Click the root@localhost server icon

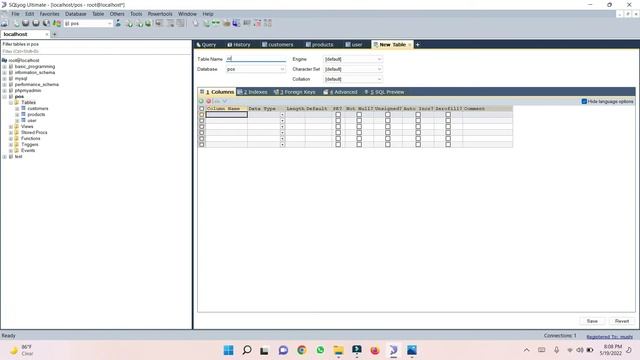point(4,60)
